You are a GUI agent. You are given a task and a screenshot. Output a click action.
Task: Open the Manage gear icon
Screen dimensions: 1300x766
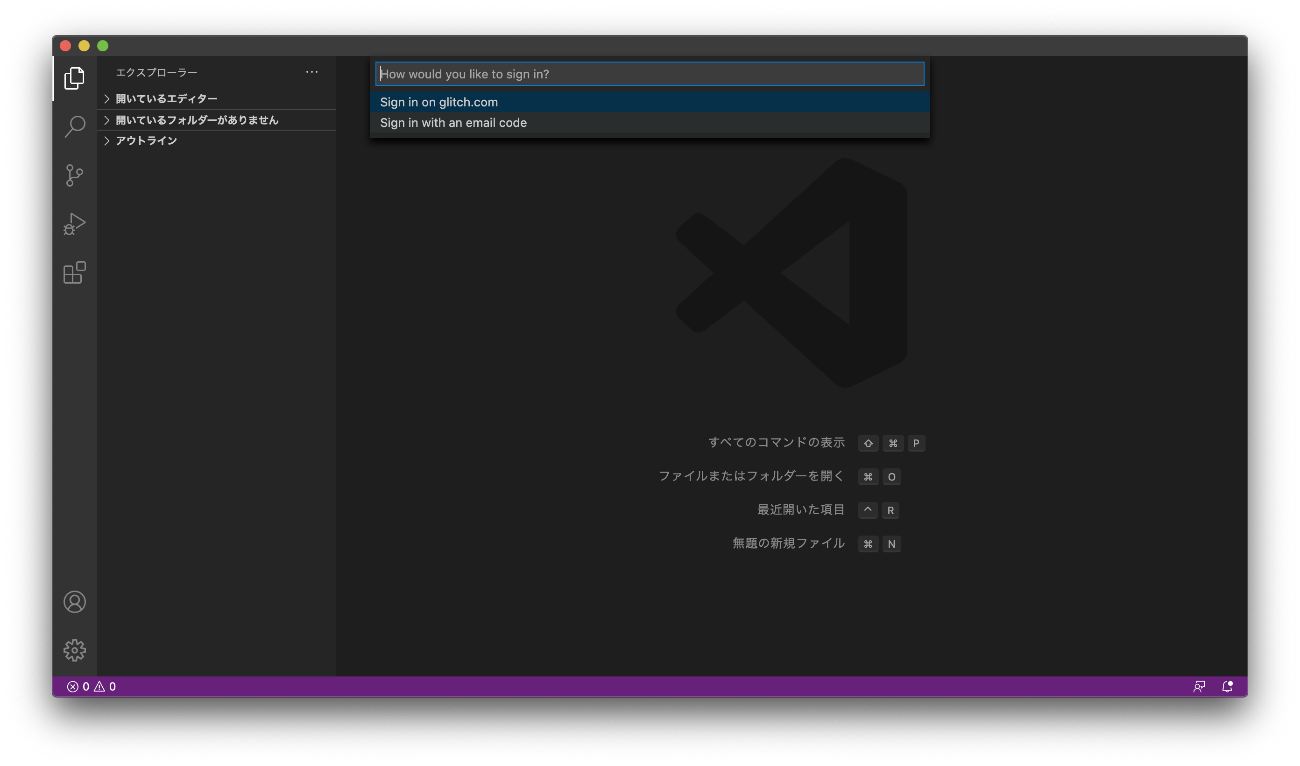74,650
